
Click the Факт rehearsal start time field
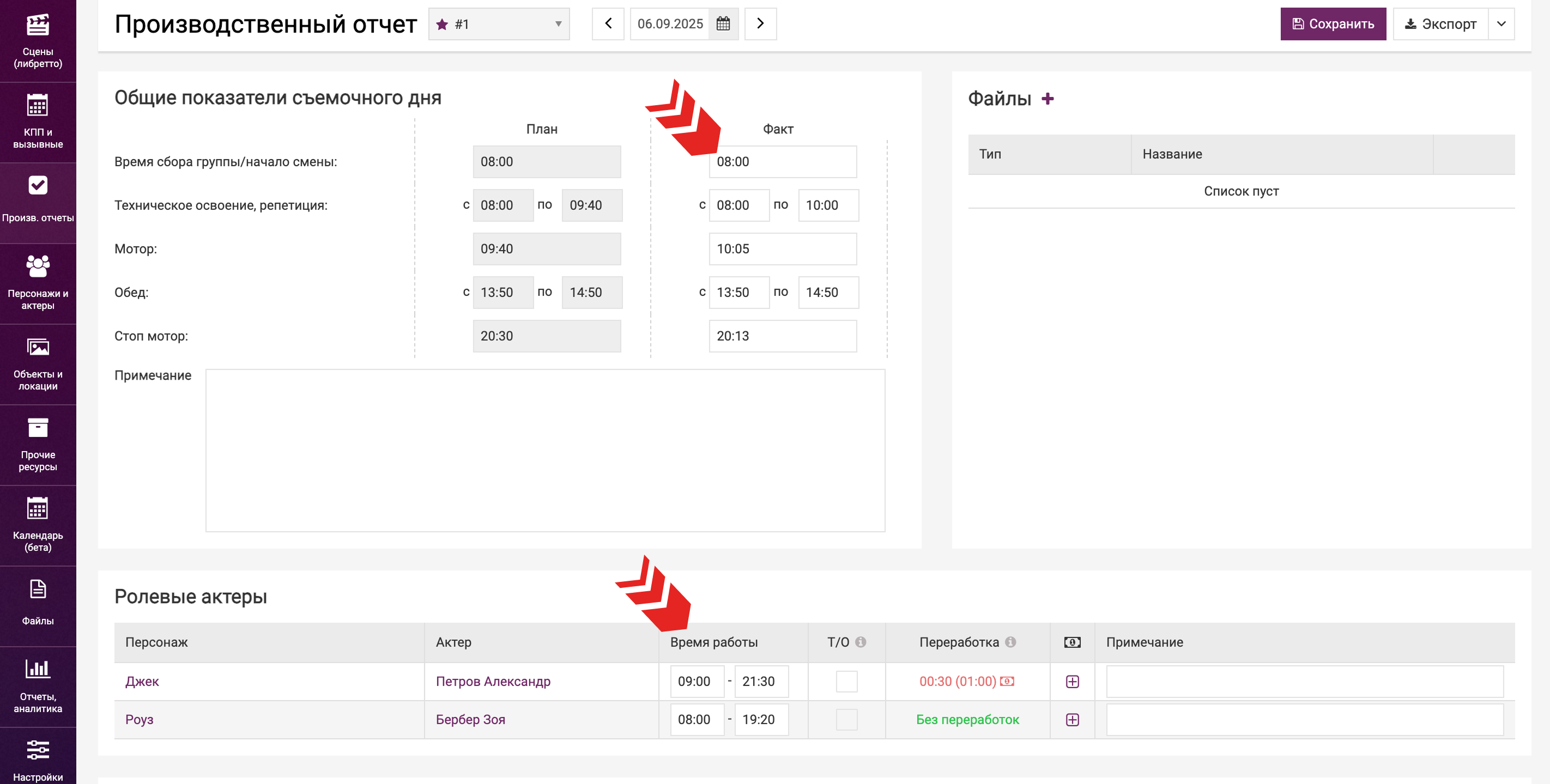pos(739,205)
